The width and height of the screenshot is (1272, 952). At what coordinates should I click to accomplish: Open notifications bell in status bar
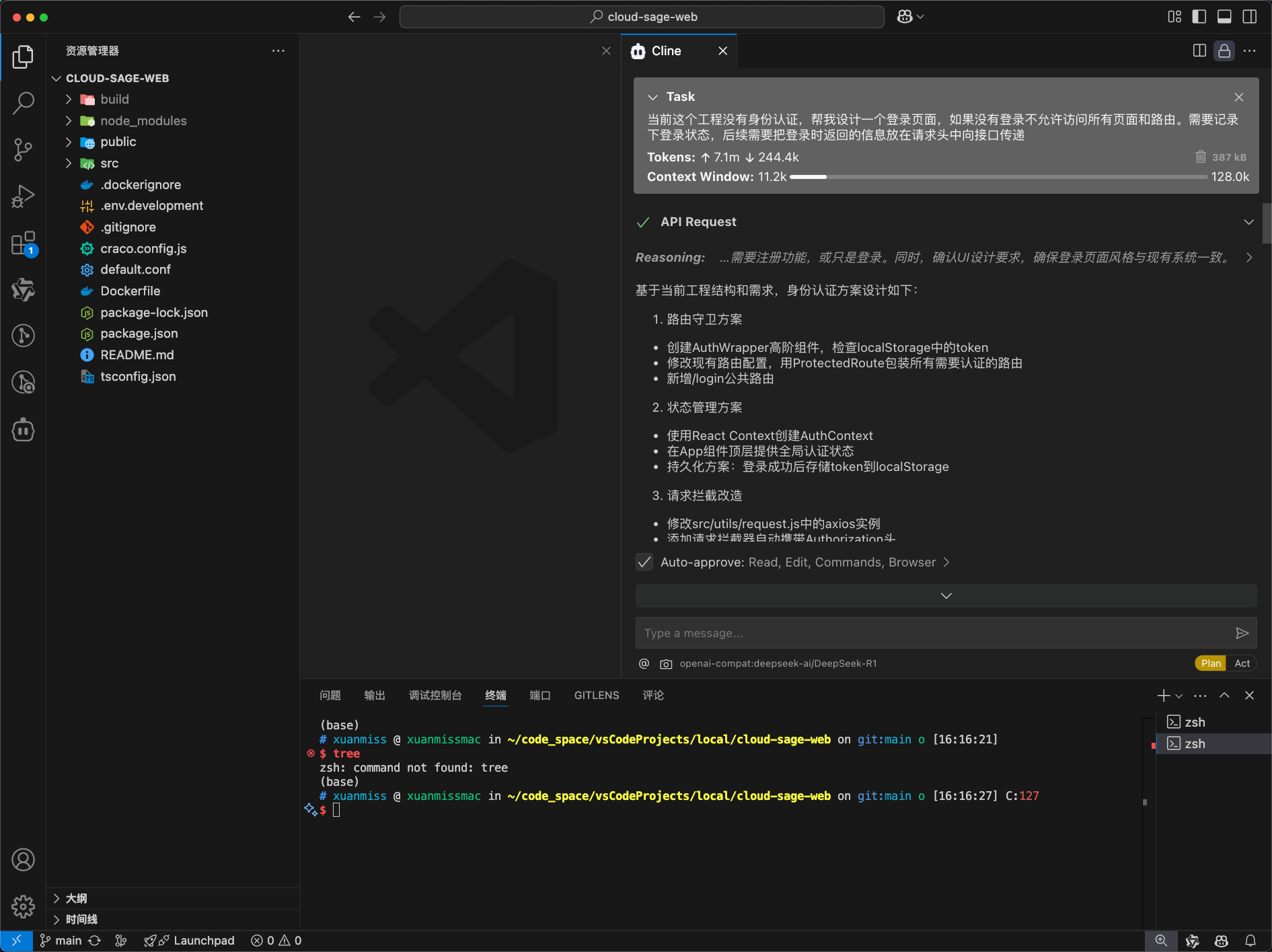pyautogui.click(x=1250, y=941)
